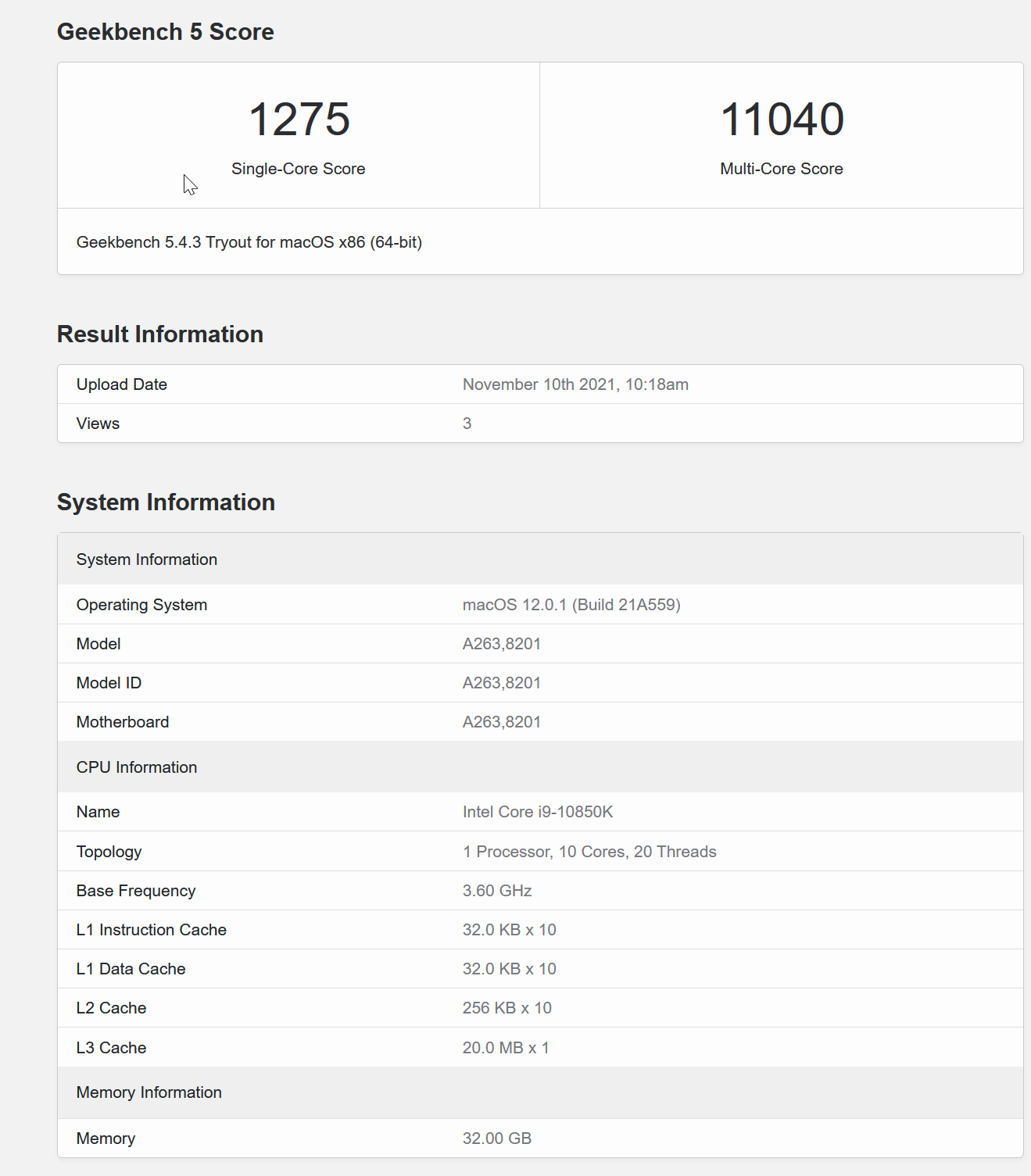Click the single-core score value 1275

[299, 120]
